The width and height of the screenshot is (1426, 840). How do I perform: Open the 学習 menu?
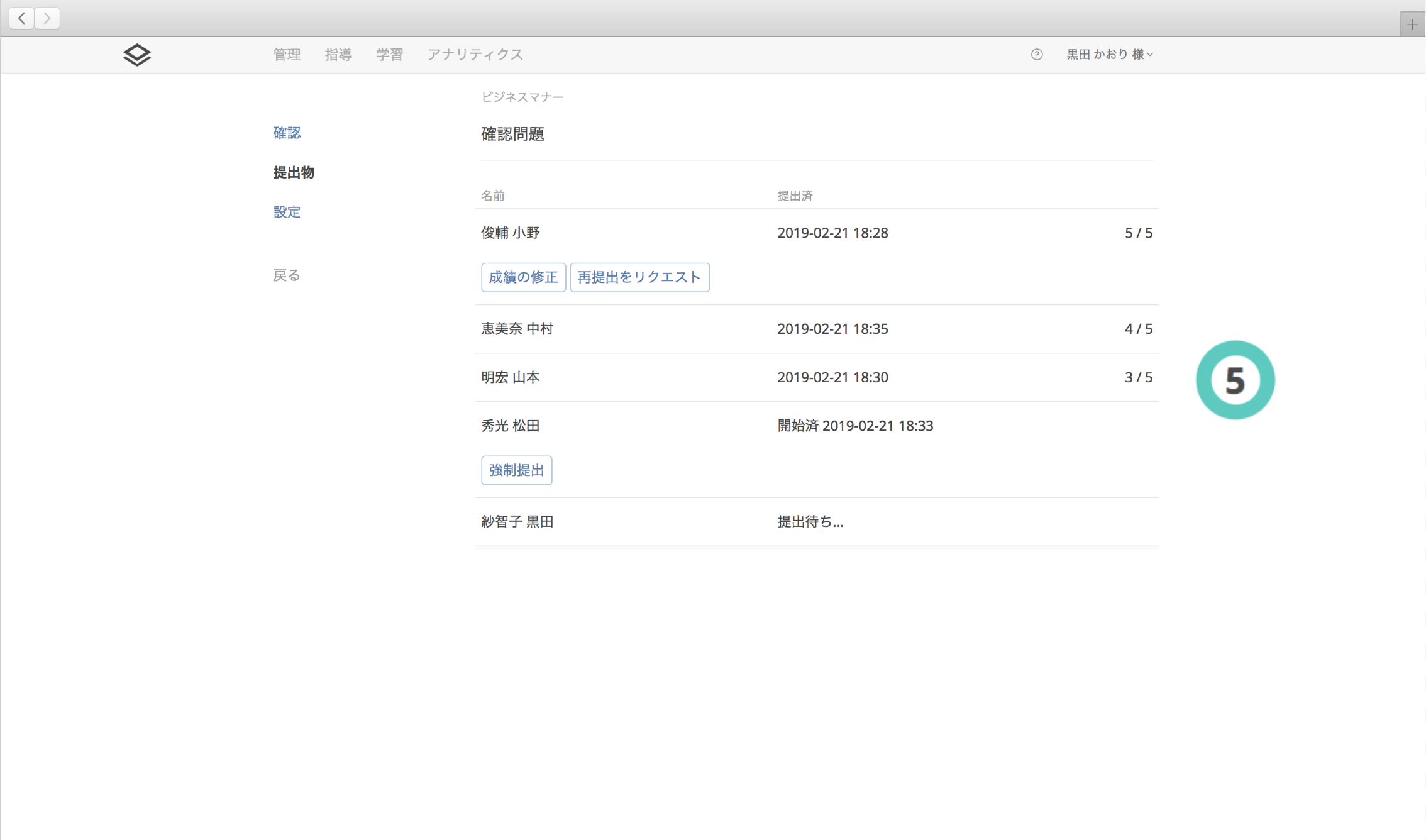(389, 55)
